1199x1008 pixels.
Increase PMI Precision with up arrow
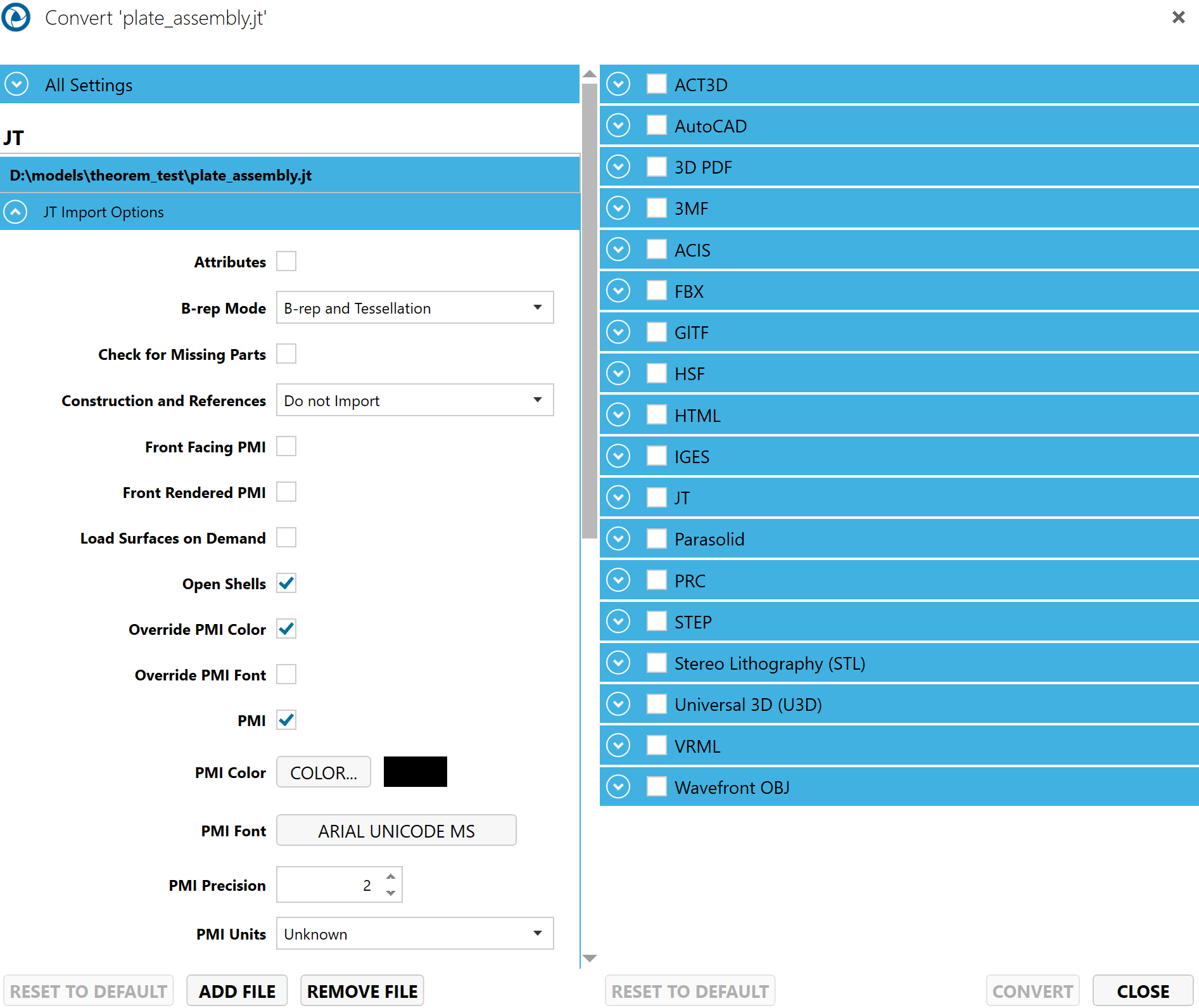pyautogui.click(x=391, y=877)
